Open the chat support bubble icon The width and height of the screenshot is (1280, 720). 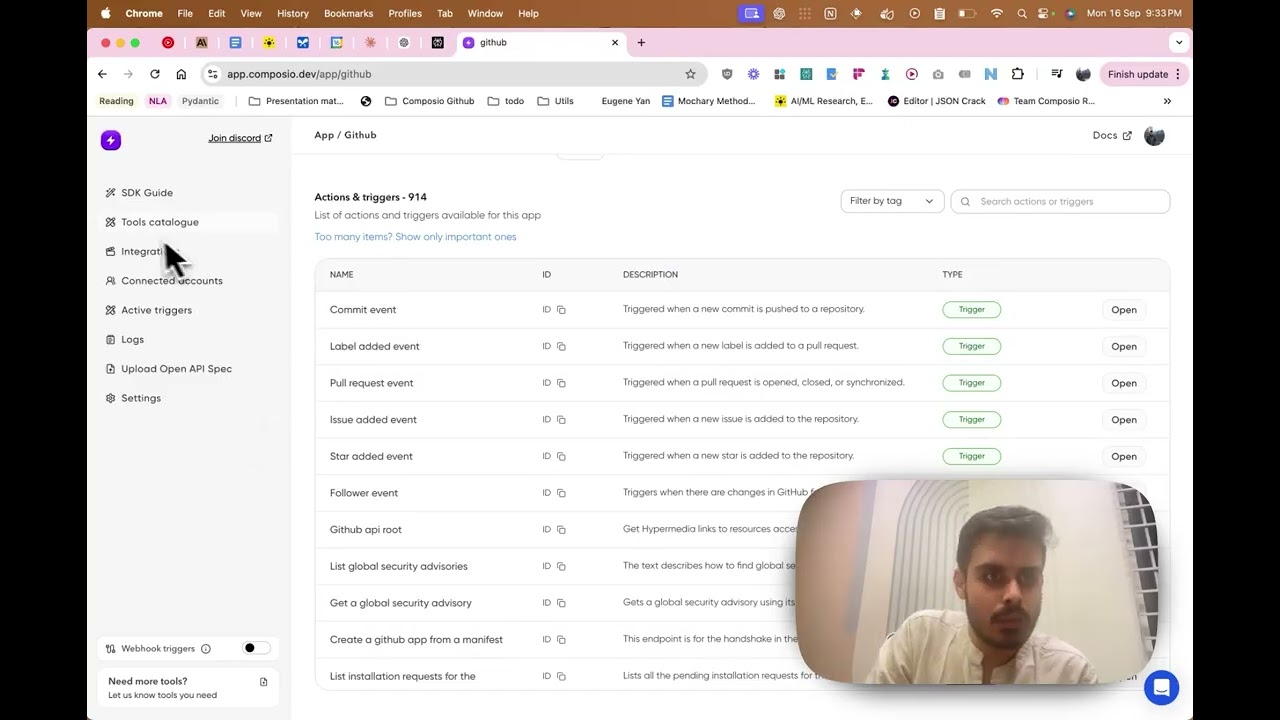(x=1161, y=688)
